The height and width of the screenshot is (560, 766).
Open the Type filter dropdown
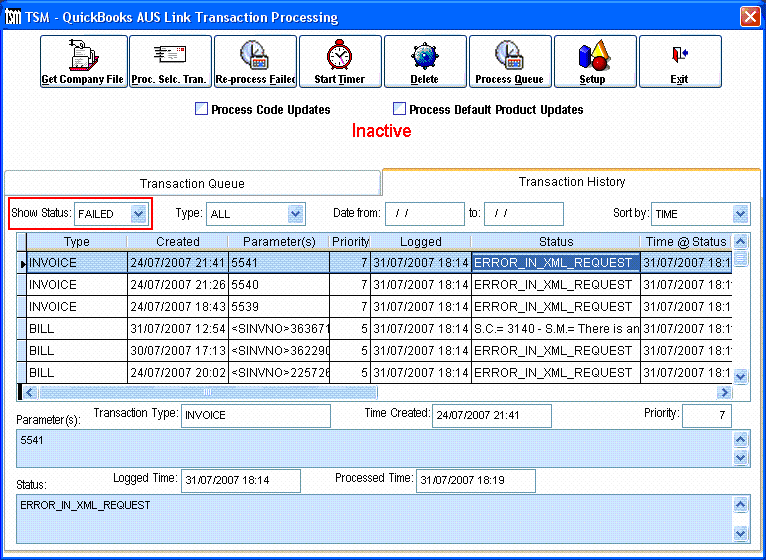click(295, 213)
